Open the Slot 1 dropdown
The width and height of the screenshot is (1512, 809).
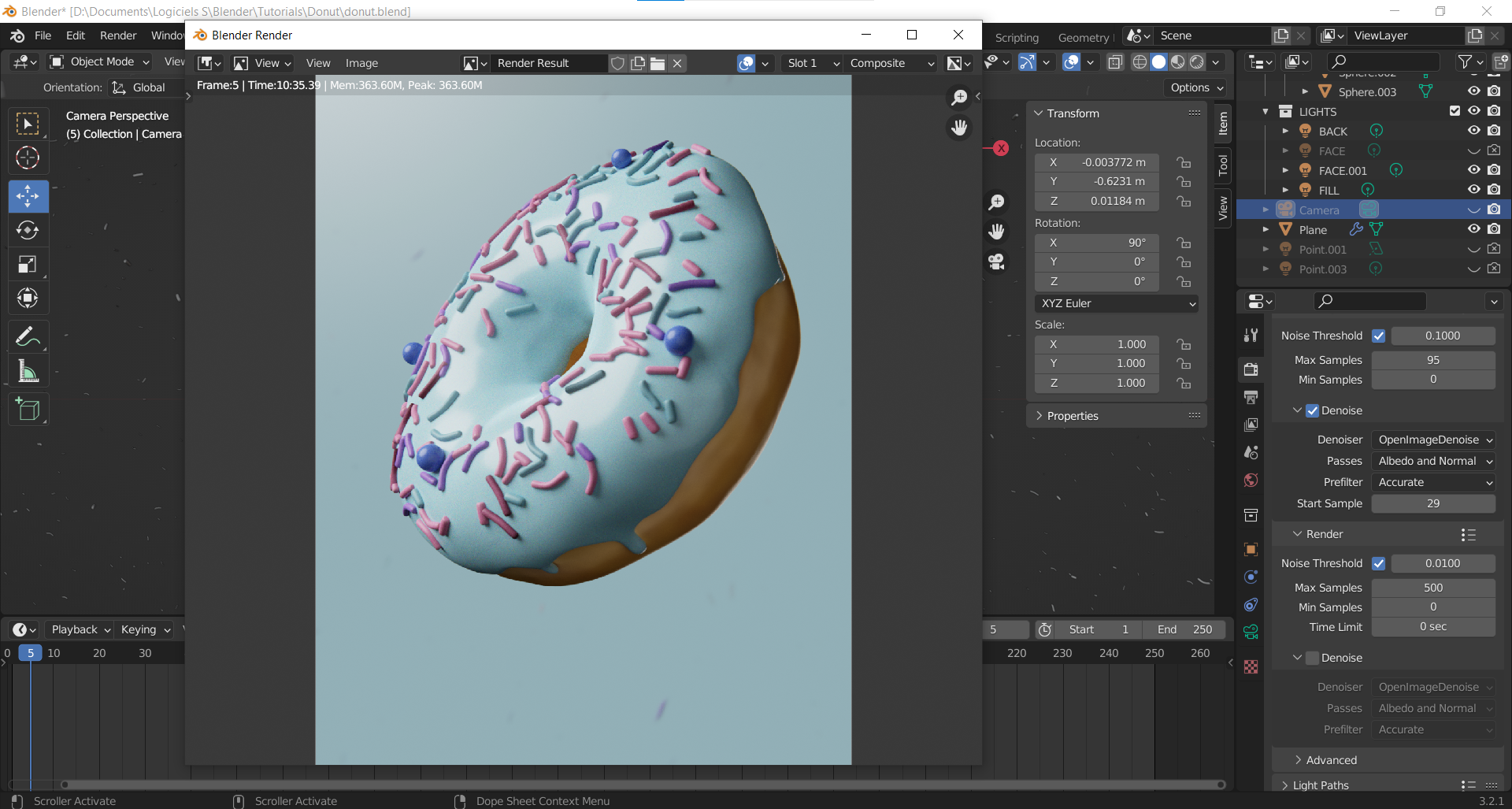[x=813, y=63]
